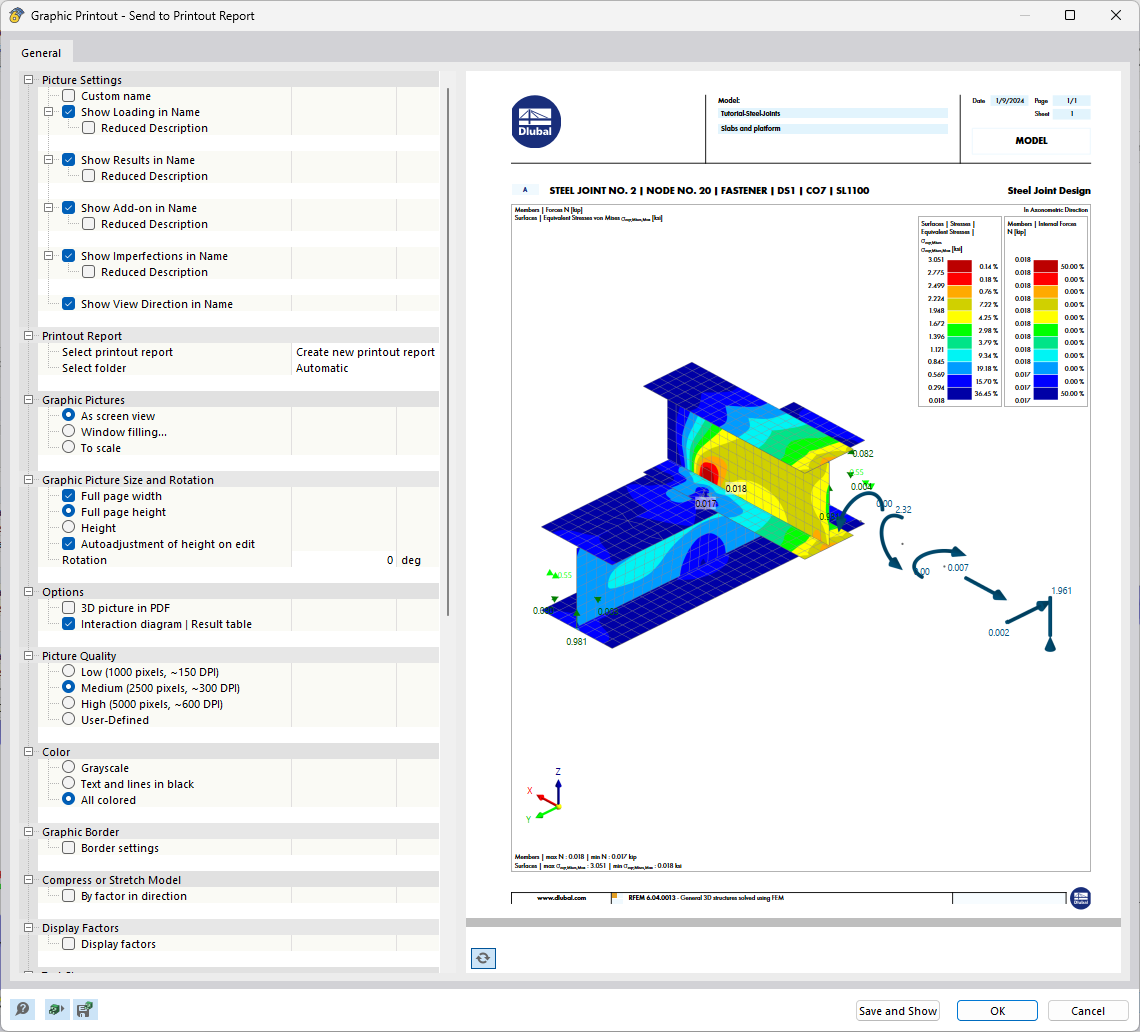The height and width of the screenshot is (1032, 1140).
Task: Select Full page height option
Action: 68,511
